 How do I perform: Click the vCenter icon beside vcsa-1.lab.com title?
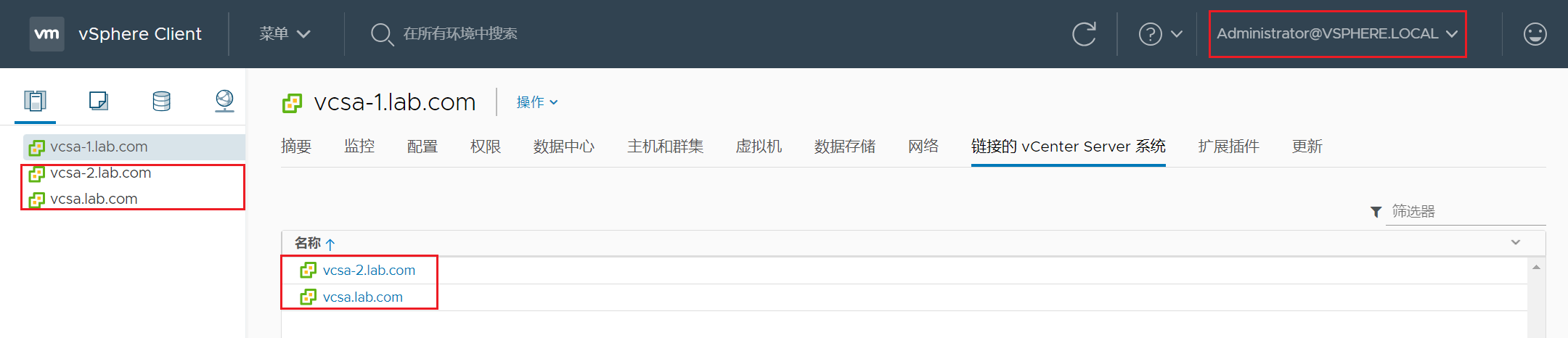(292, 103)
